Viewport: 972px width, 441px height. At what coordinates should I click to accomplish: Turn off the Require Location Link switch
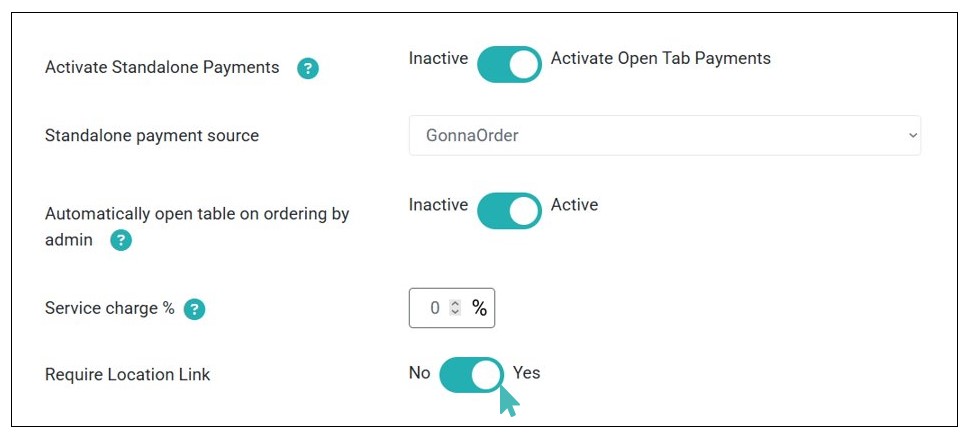pos(471,375)
